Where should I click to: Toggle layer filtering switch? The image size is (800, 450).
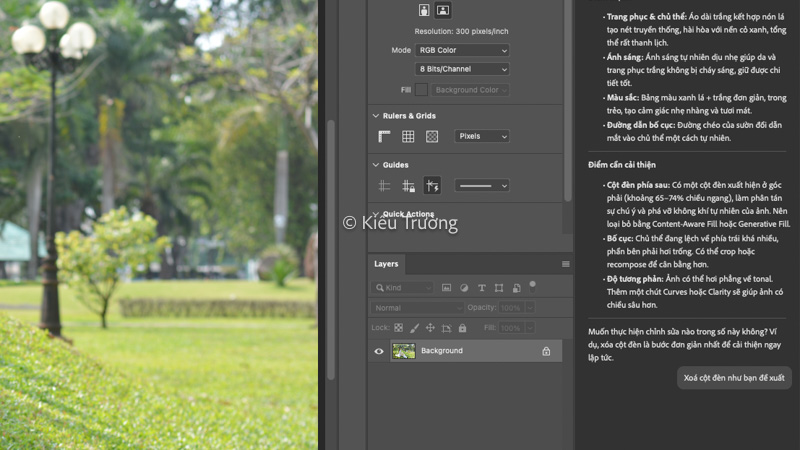(533, 287)
